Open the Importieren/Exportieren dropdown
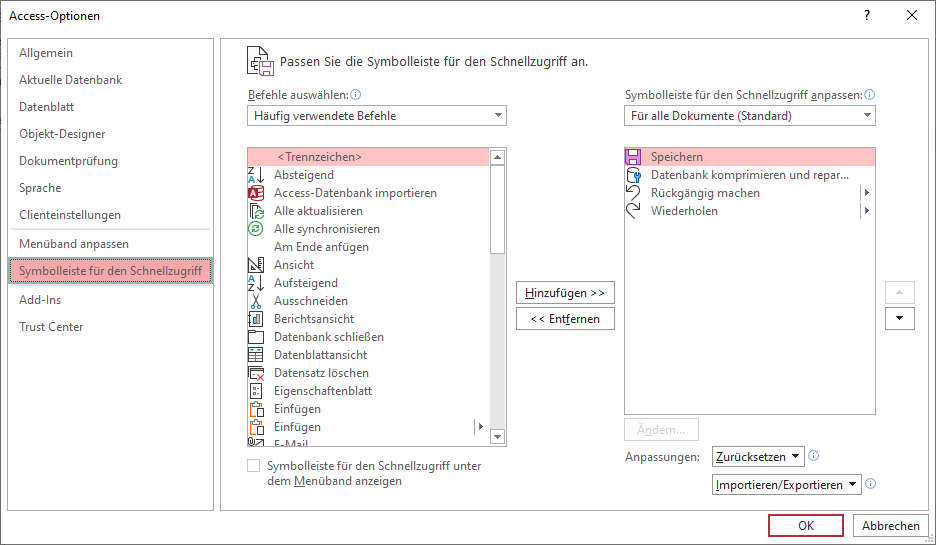This screenshot has width=936, height=545. 787,485
